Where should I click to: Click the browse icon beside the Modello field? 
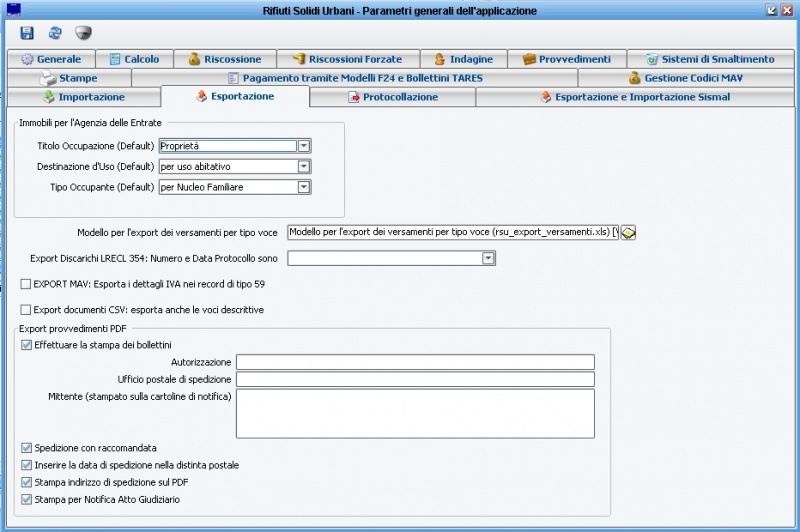(x=628, y=233)
